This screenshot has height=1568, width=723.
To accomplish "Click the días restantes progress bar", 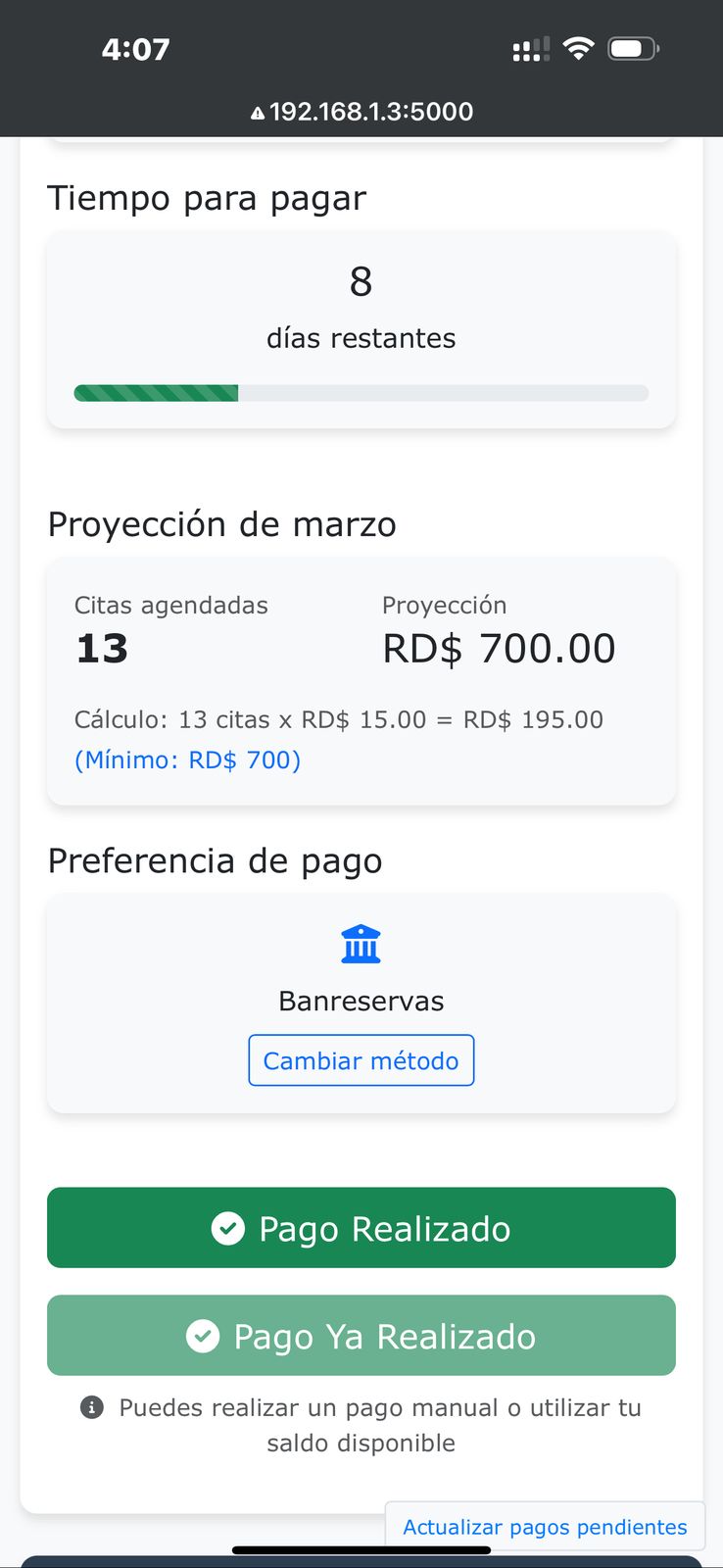I will pyautogui.click(x=361, y=393).
